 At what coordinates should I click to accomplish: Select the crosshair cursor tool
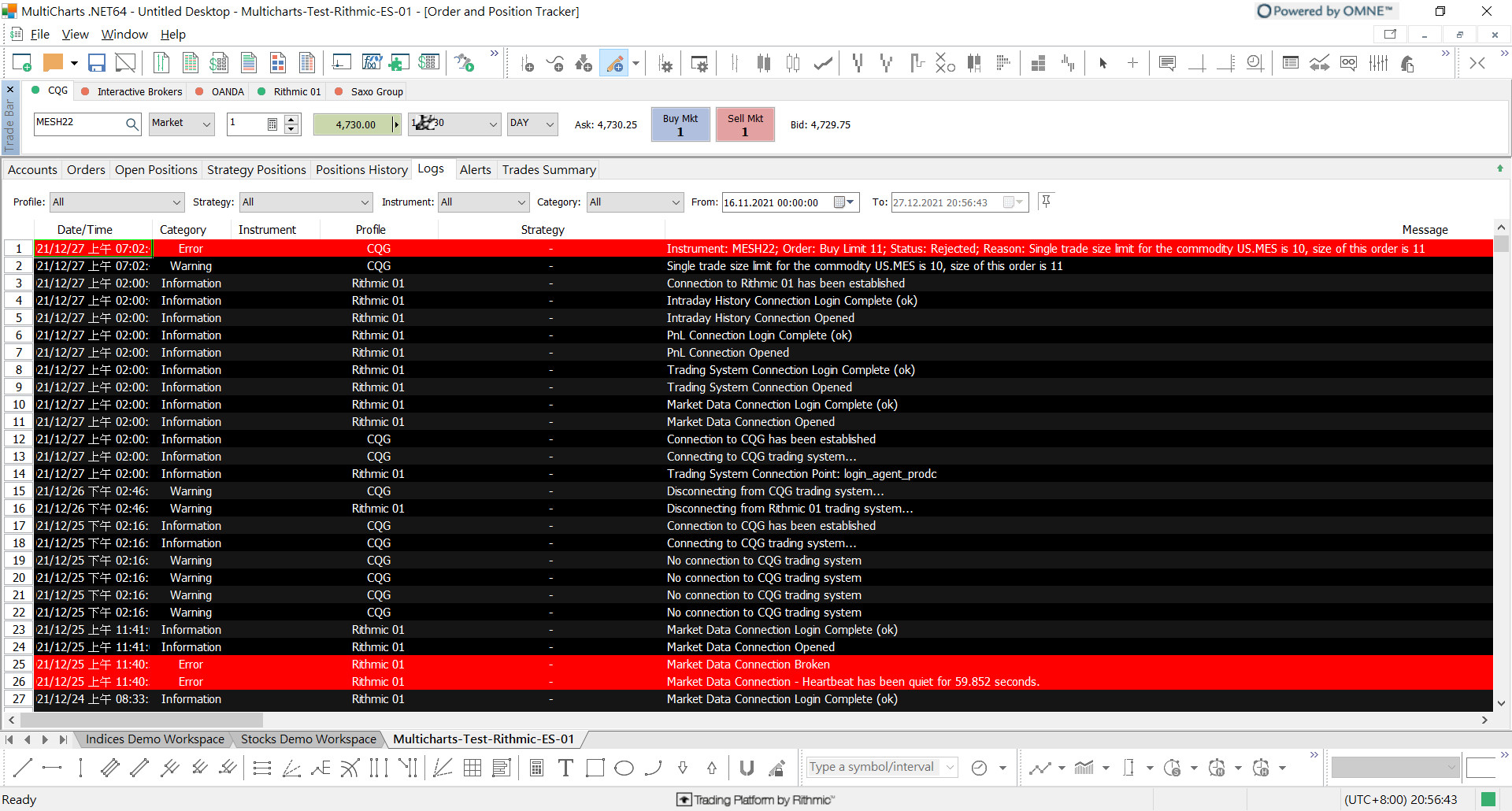click(1132, 63)
